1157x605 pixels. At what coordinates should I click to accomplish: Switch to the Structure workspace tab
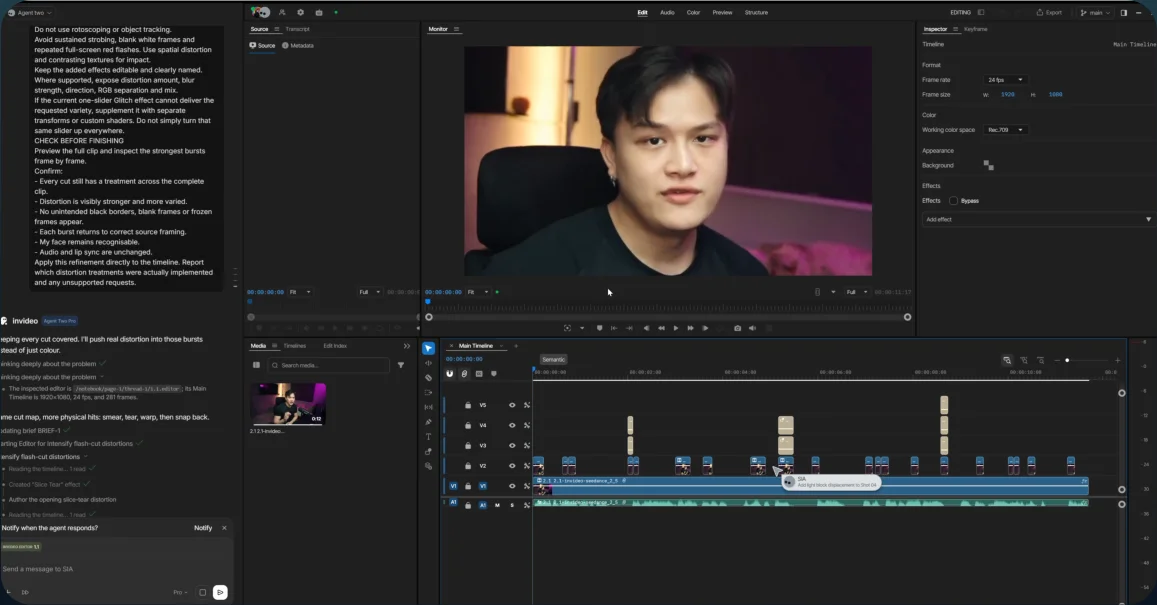756,13
